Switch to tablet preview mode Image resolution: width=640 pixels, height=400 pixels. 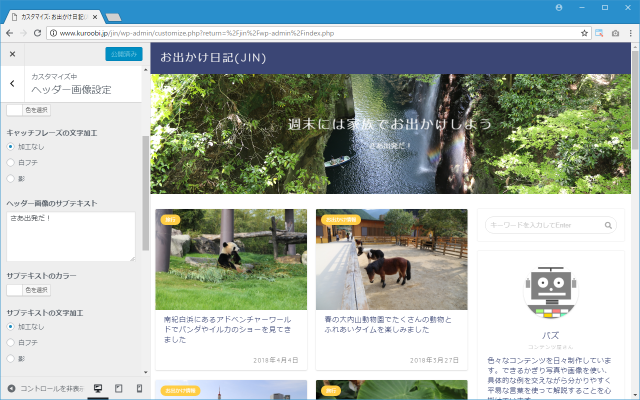tap(118, 388)
